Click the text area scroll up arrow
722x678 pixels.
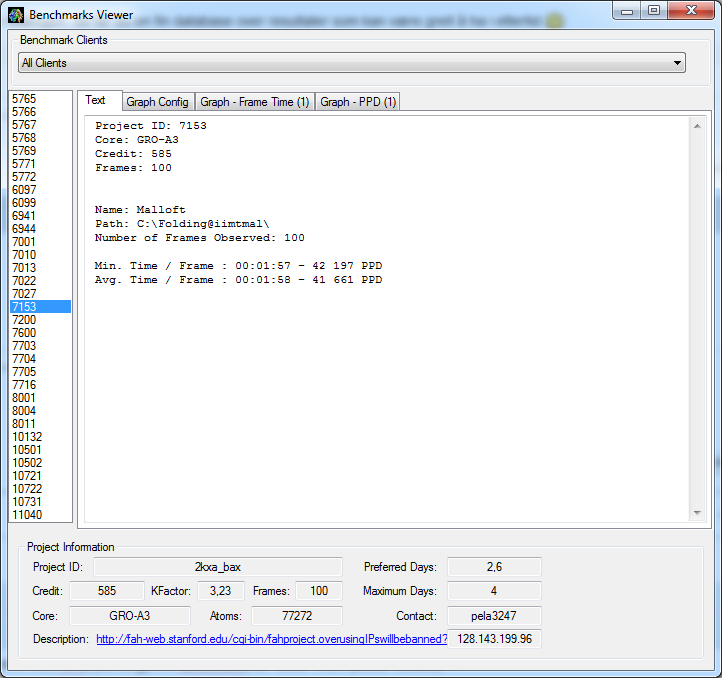click(x=697, y=126)
